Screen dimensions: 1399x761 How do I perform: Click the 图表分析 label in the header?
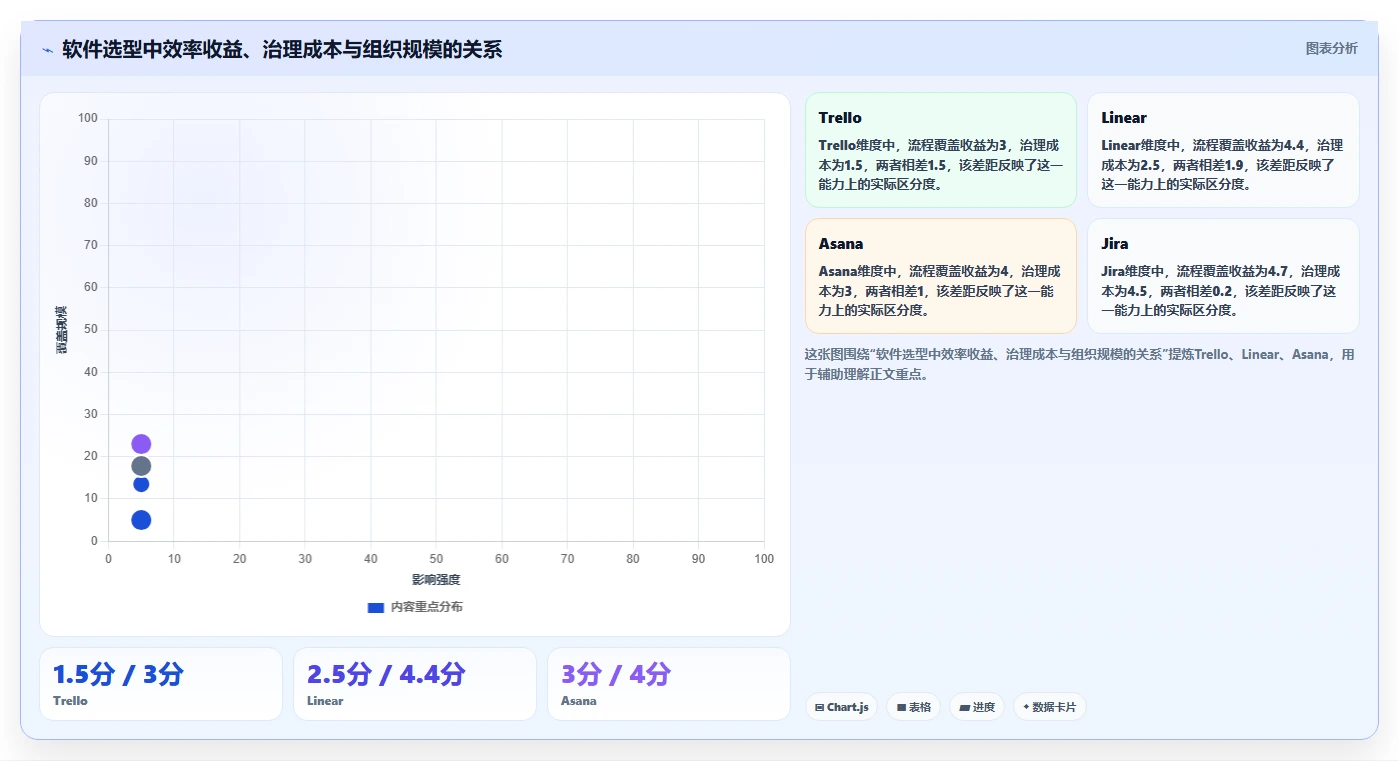[x=1331, y=48]
